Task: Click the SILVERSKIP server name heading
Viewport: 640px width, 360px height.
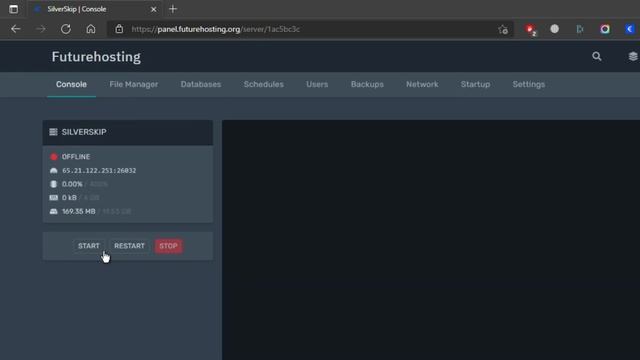Action: (84, 132)
